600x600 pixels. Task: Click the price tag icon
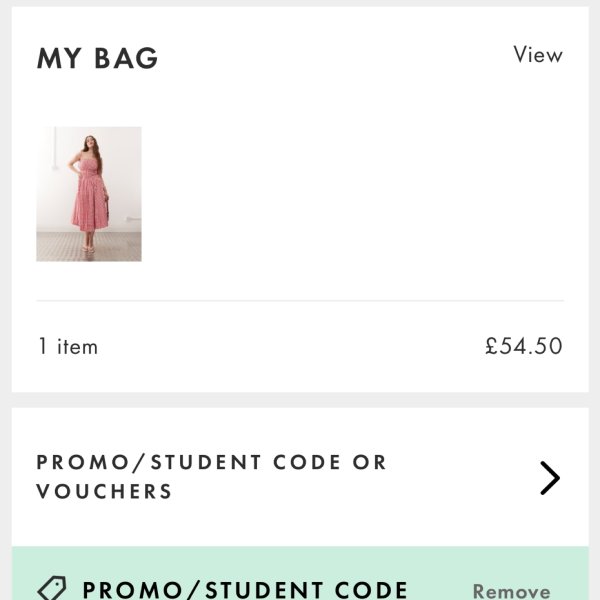click(51, 589)
